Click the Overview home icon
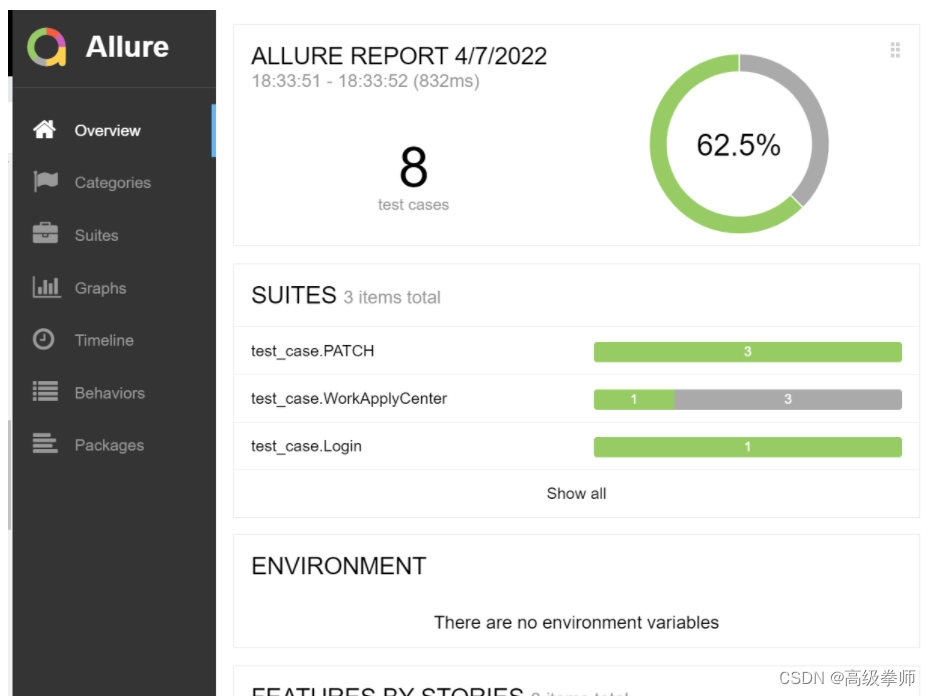 45,129
